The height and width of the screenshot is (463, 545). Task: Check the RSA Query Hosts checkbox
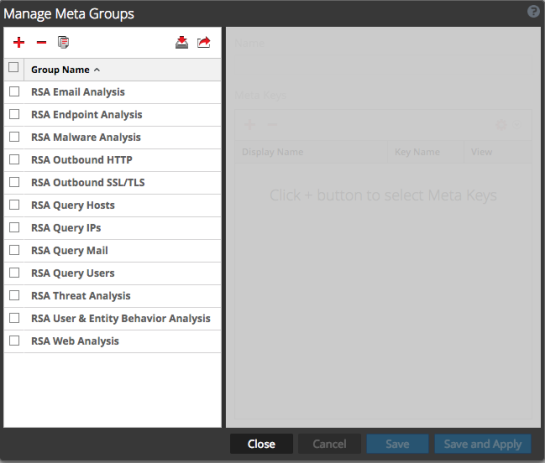click(x=14, y=205)
